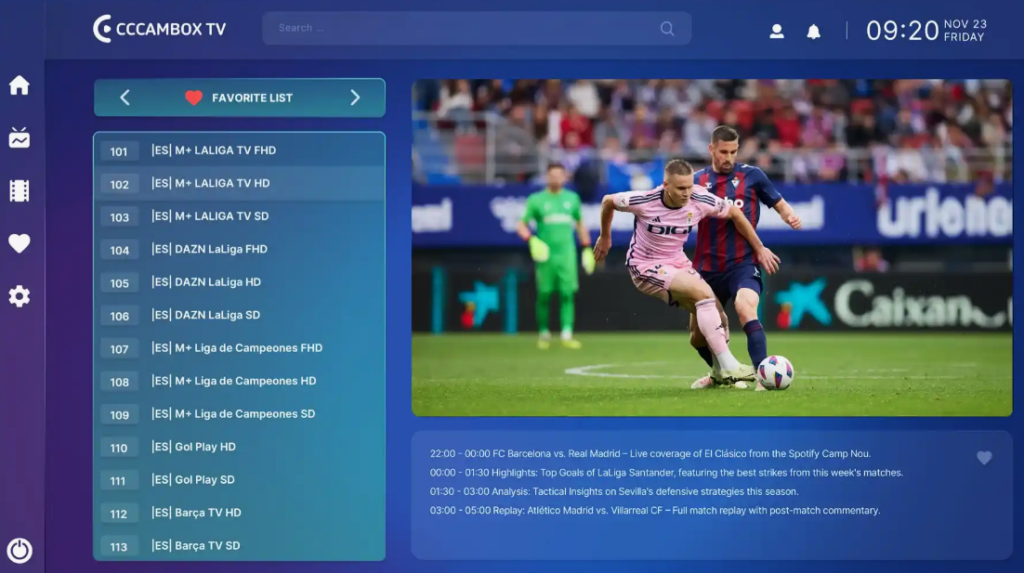Image resolution: width=1024 pixels, height=573 pixels.
Task: Toggle favorite heart in program guide panel
Action: tap(984, 458)
